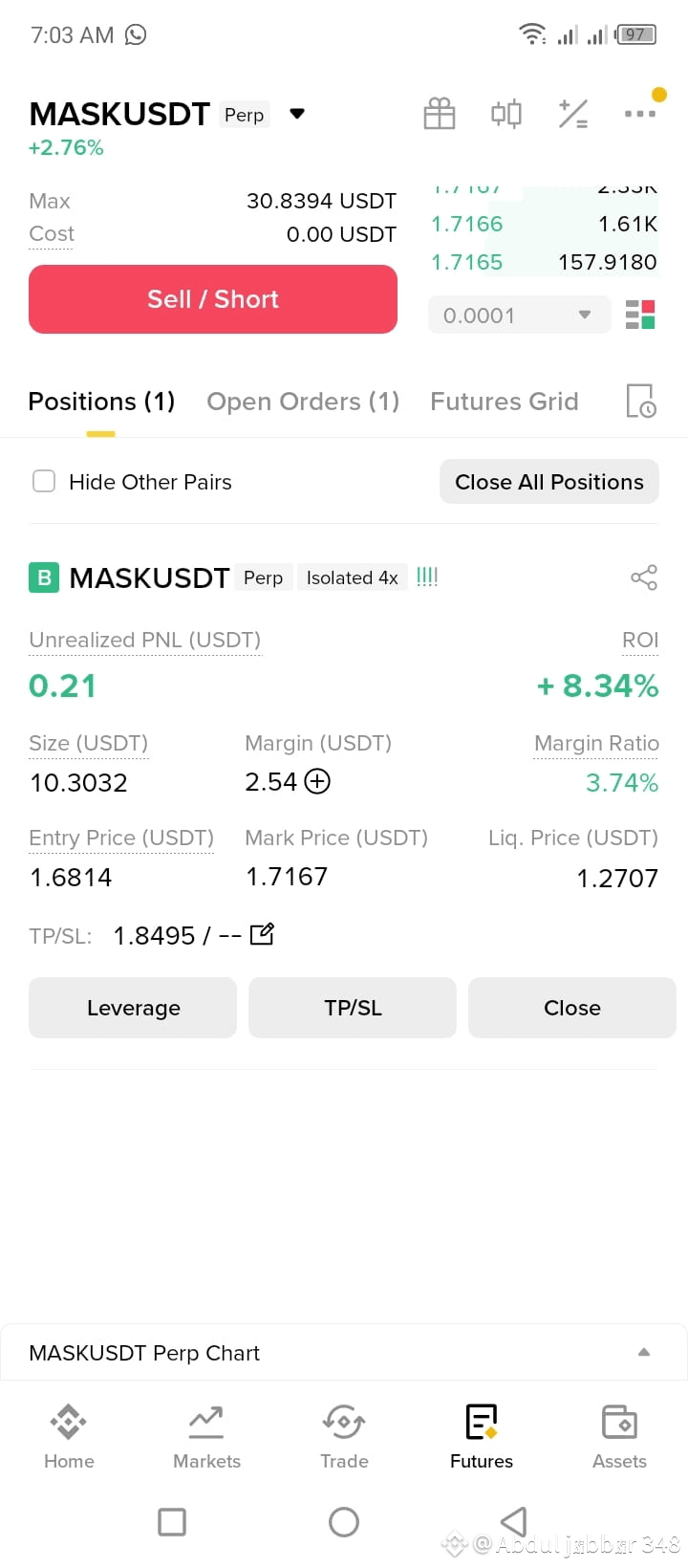Open the order history document icon
The image size is (688, 1568).
point(640,401)
